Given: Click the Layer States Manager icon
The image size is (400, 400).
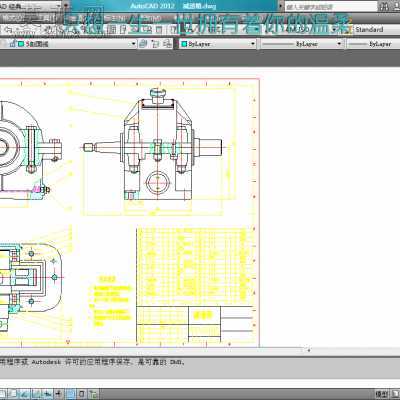Looking at the screenshot, I should click(167, 44).
